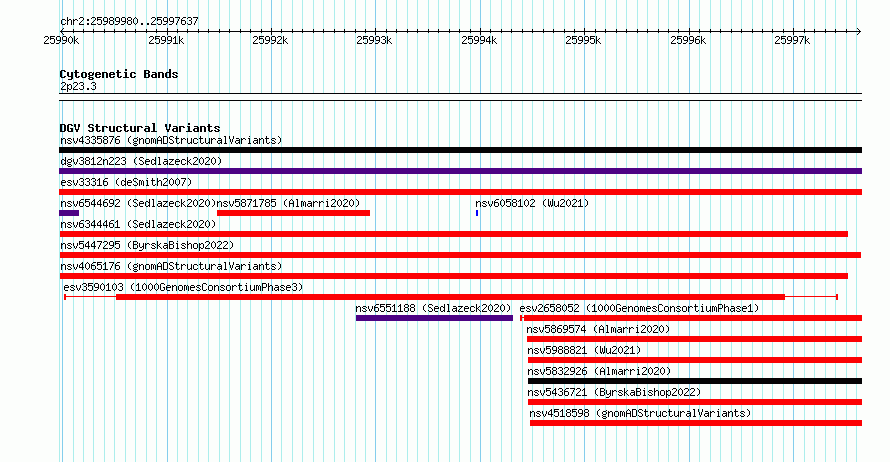Select the red nsv4518598 variant bar

(696, 423)
